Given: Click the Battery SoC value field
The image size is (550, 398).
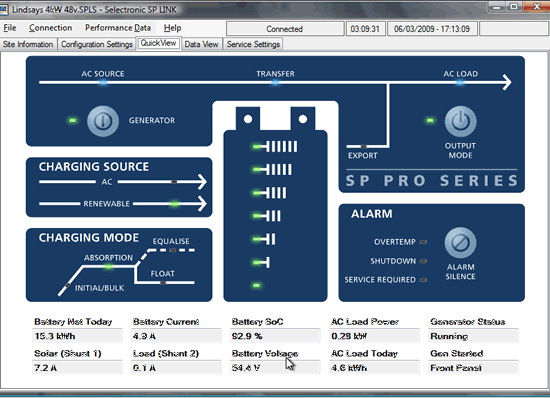Looking at the screenshot, I should coord(275,336).
